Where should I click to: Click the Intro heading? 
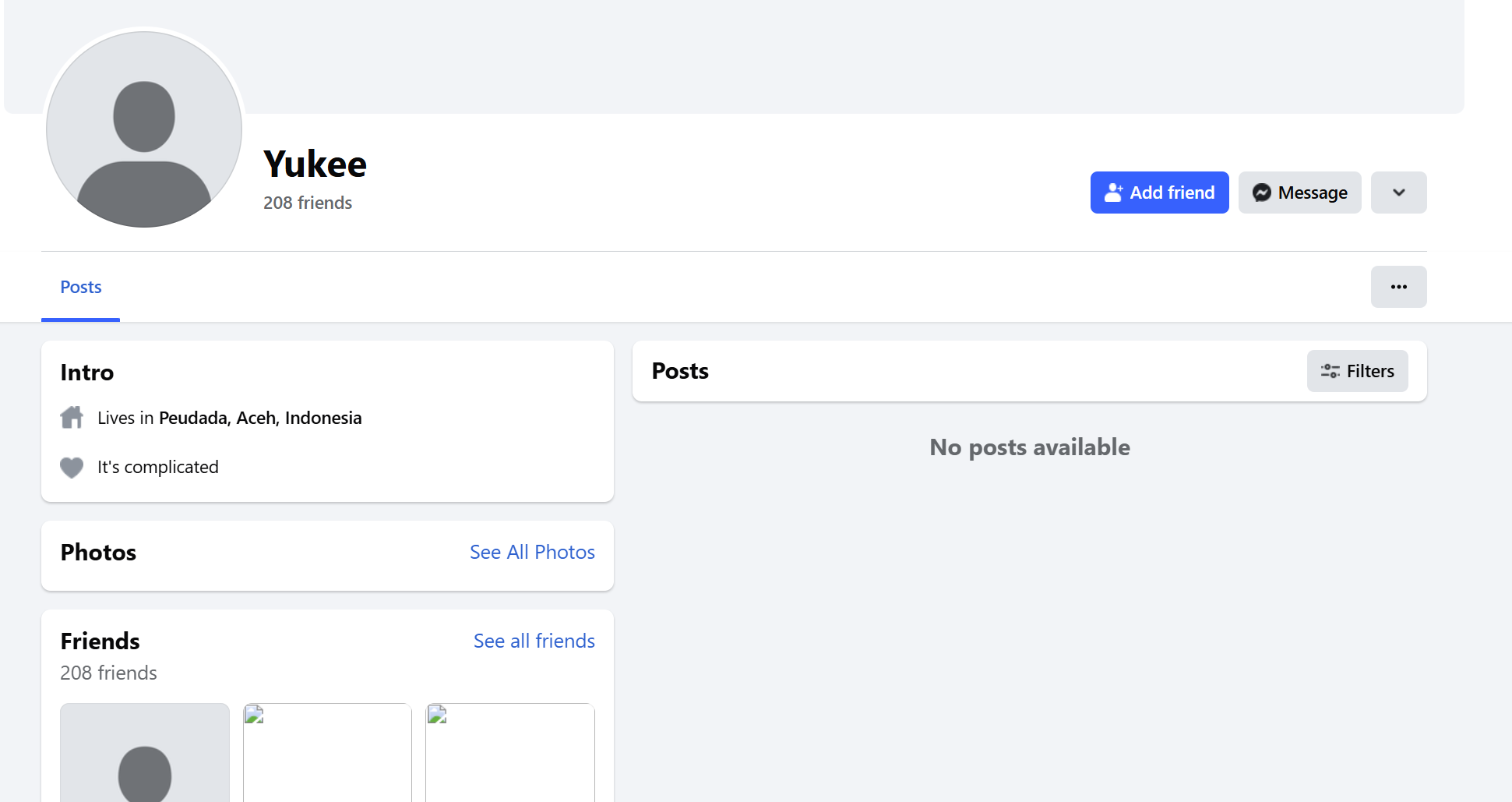click(87, 373)
